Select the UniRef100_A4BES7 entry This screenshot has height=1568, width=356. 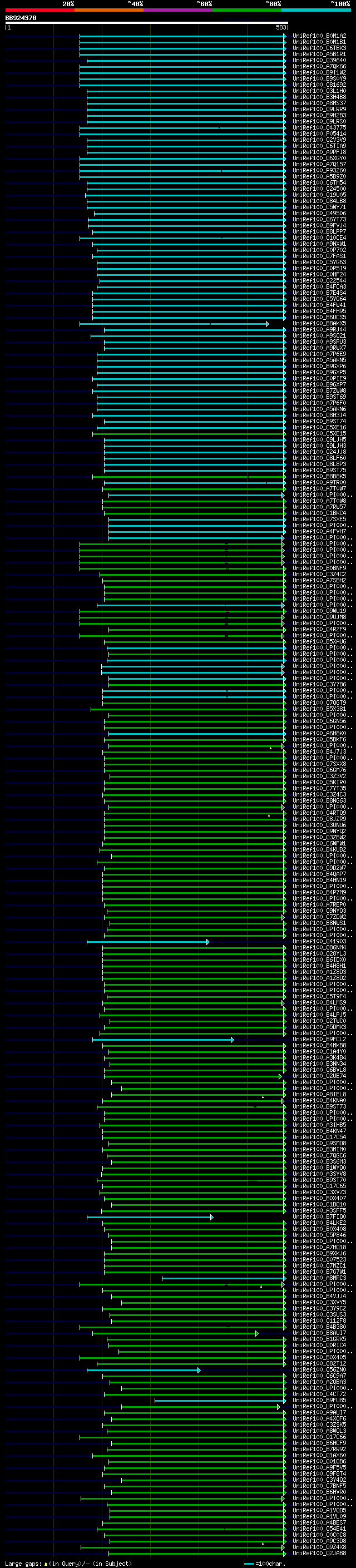click(x=319, y=1523)
